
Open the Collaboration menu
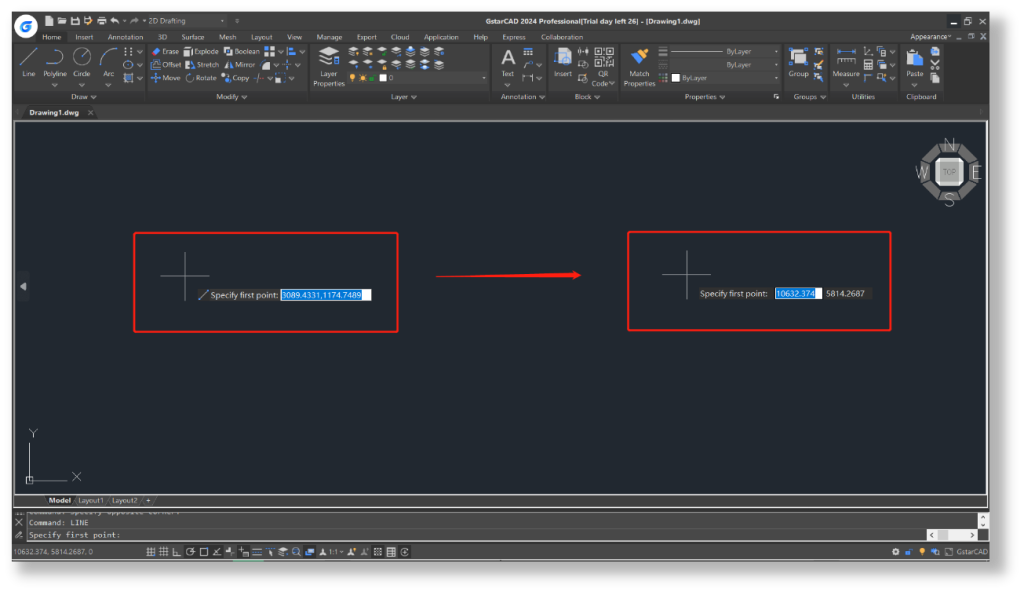tap(562, 37)
